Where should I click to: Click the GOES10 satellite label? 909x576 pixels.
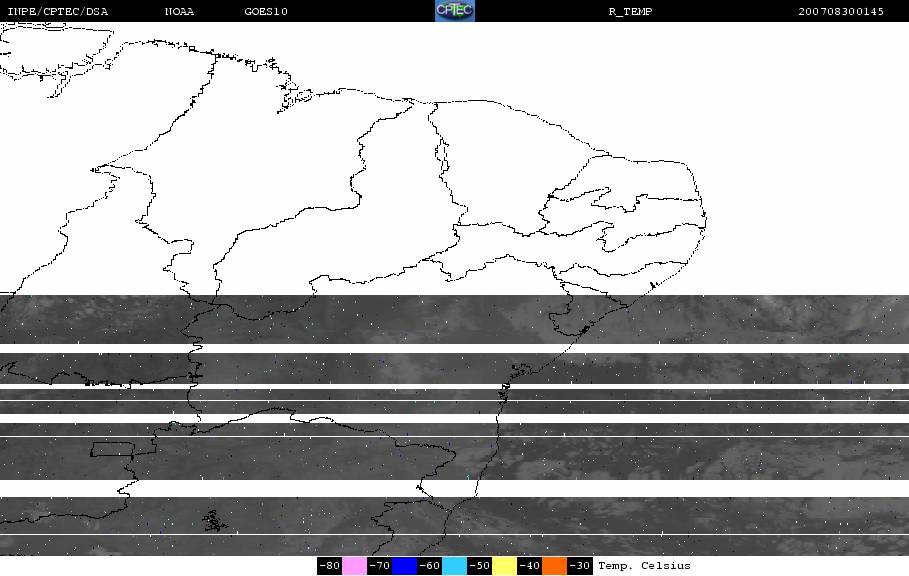[x=266, y=11]
